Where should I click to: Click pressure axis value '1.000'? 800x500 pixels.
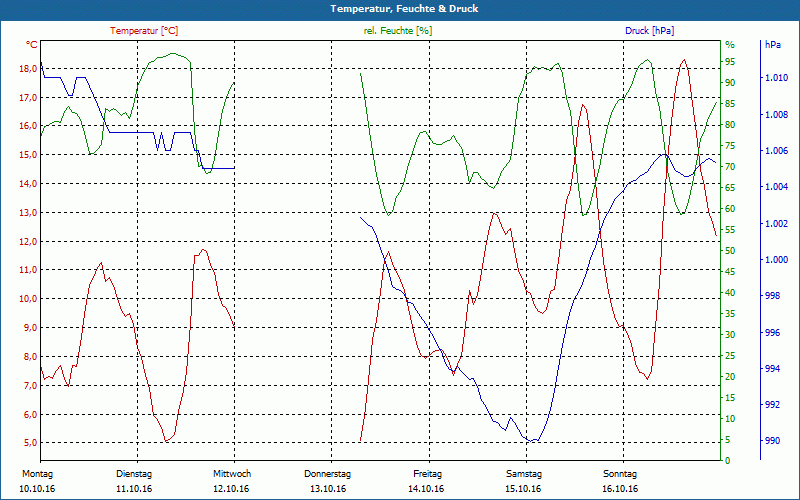click(x=777, y=260)
